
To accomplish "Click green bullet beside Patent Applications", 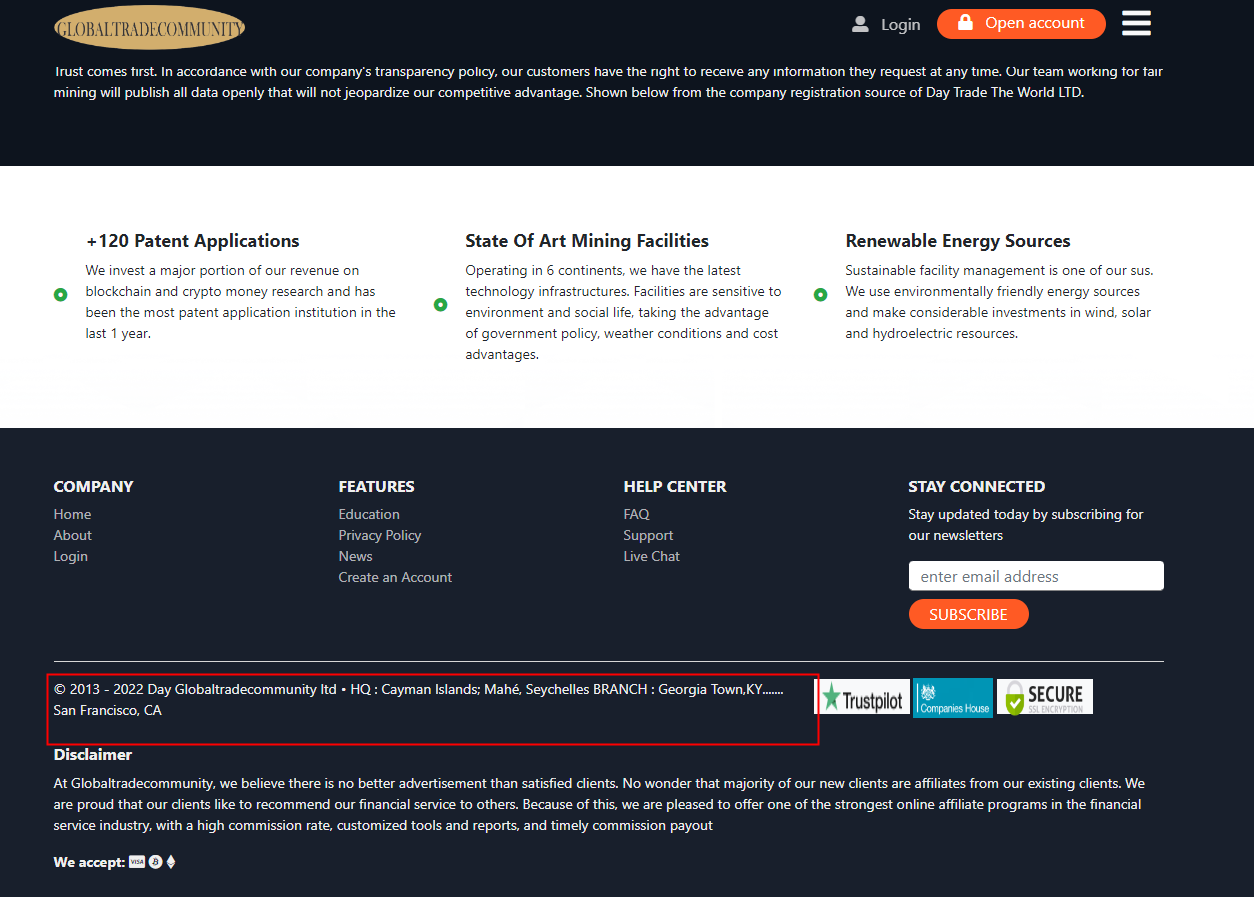I will [x=61, y=295].
